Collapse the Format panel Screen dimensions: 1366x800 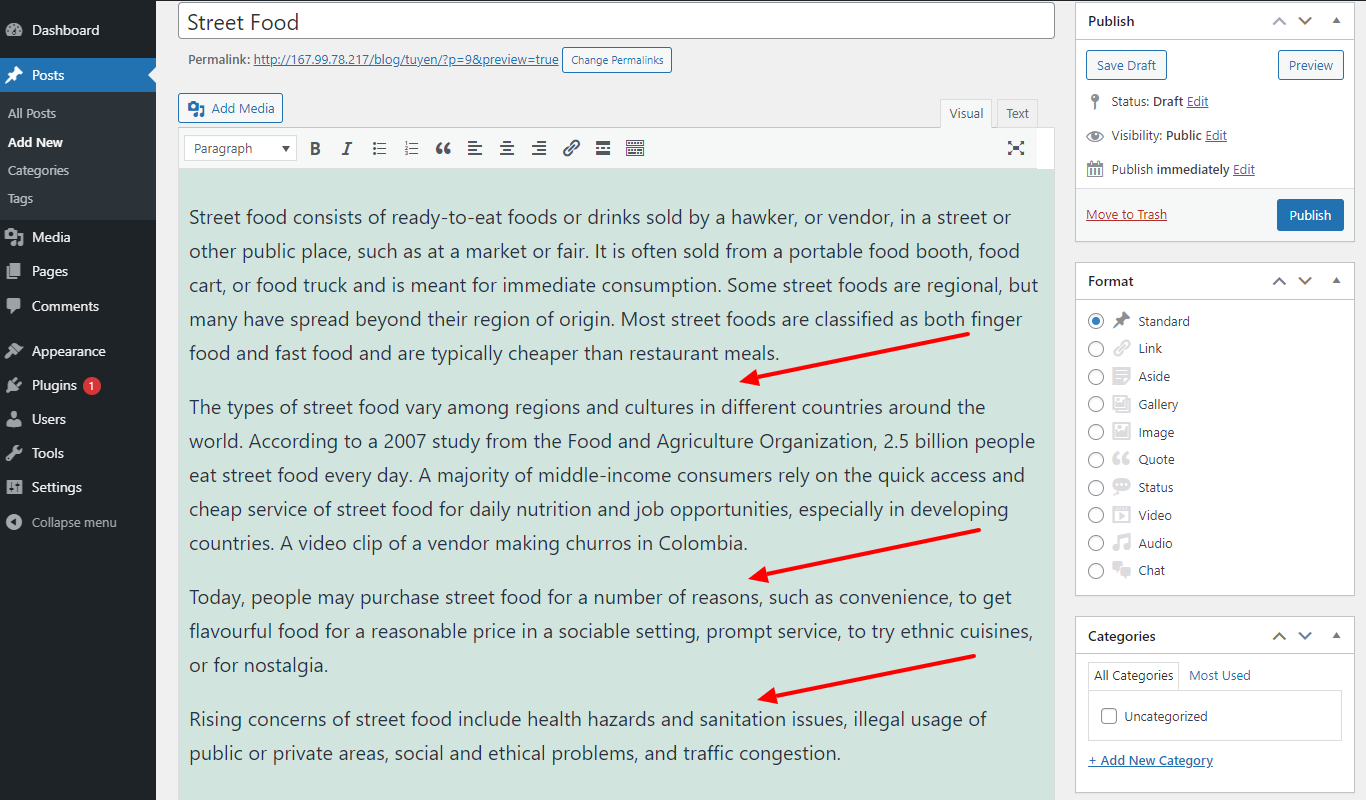[x=1337, y=281]
